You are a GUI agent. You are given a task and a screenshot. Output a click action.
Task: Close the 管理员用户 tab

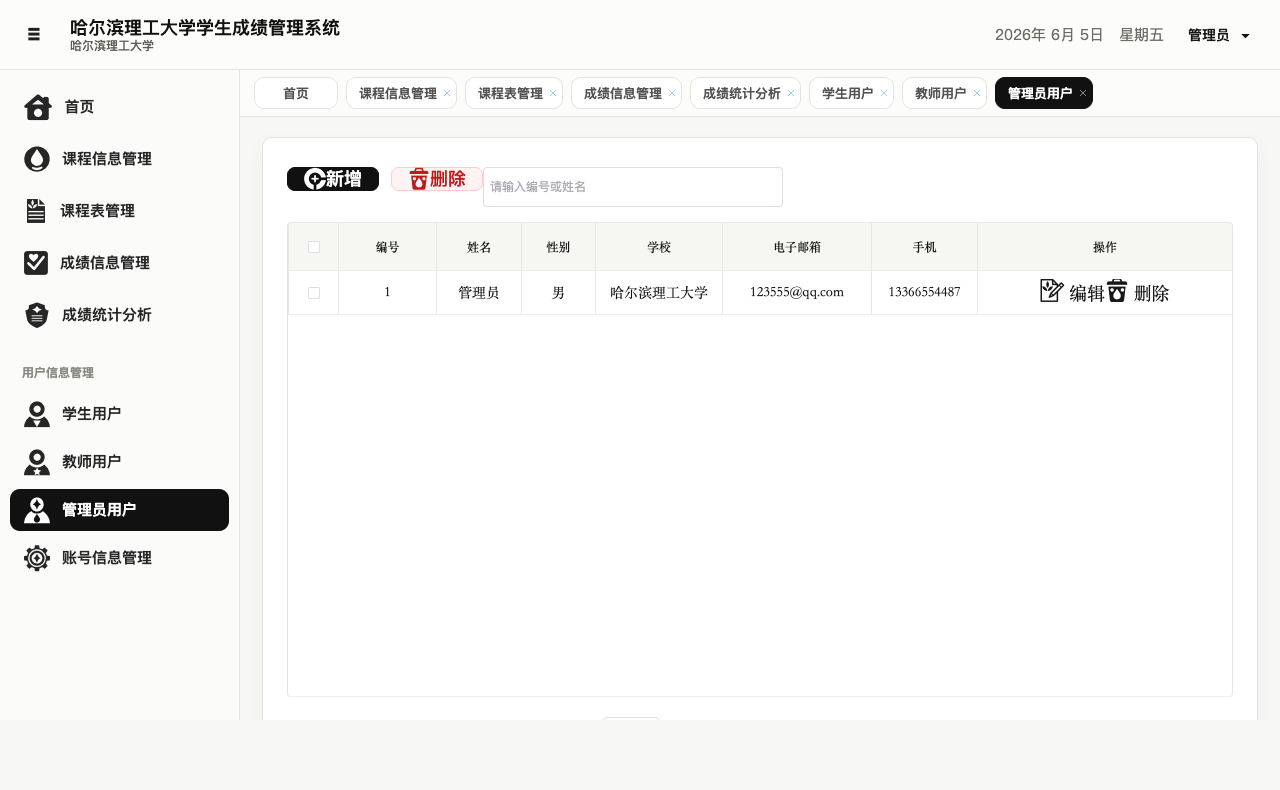click(x=1083, y=93)
